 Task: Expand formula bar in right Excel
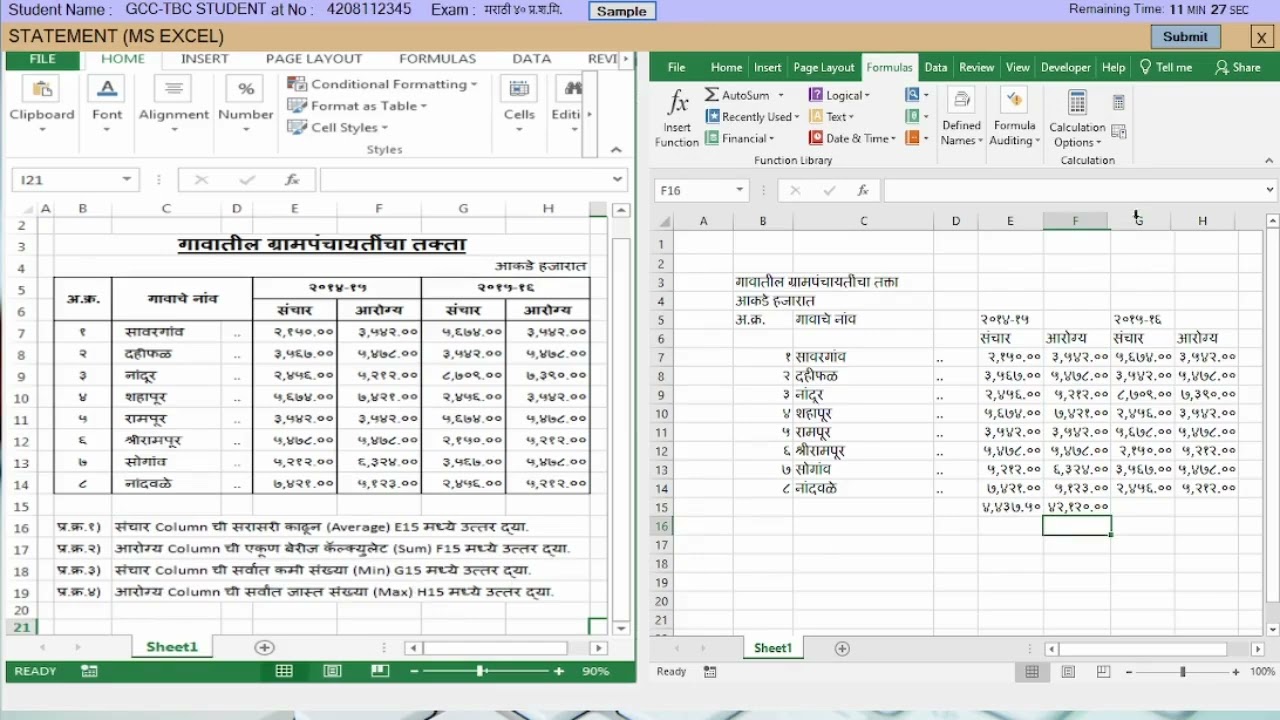click(1270, 190)
